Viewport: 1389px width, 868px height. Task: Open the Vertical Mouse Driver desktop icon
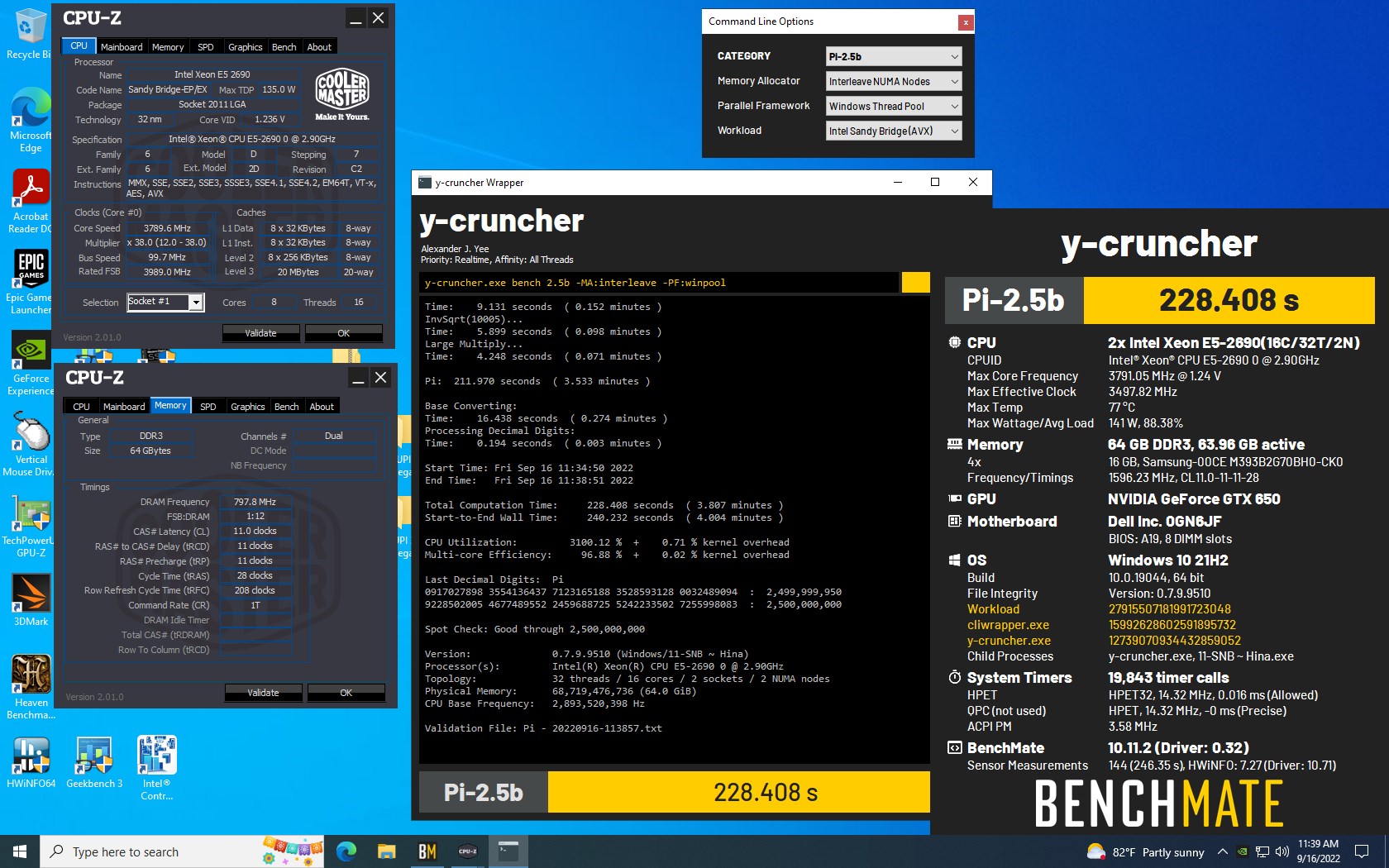click(30, 444)
